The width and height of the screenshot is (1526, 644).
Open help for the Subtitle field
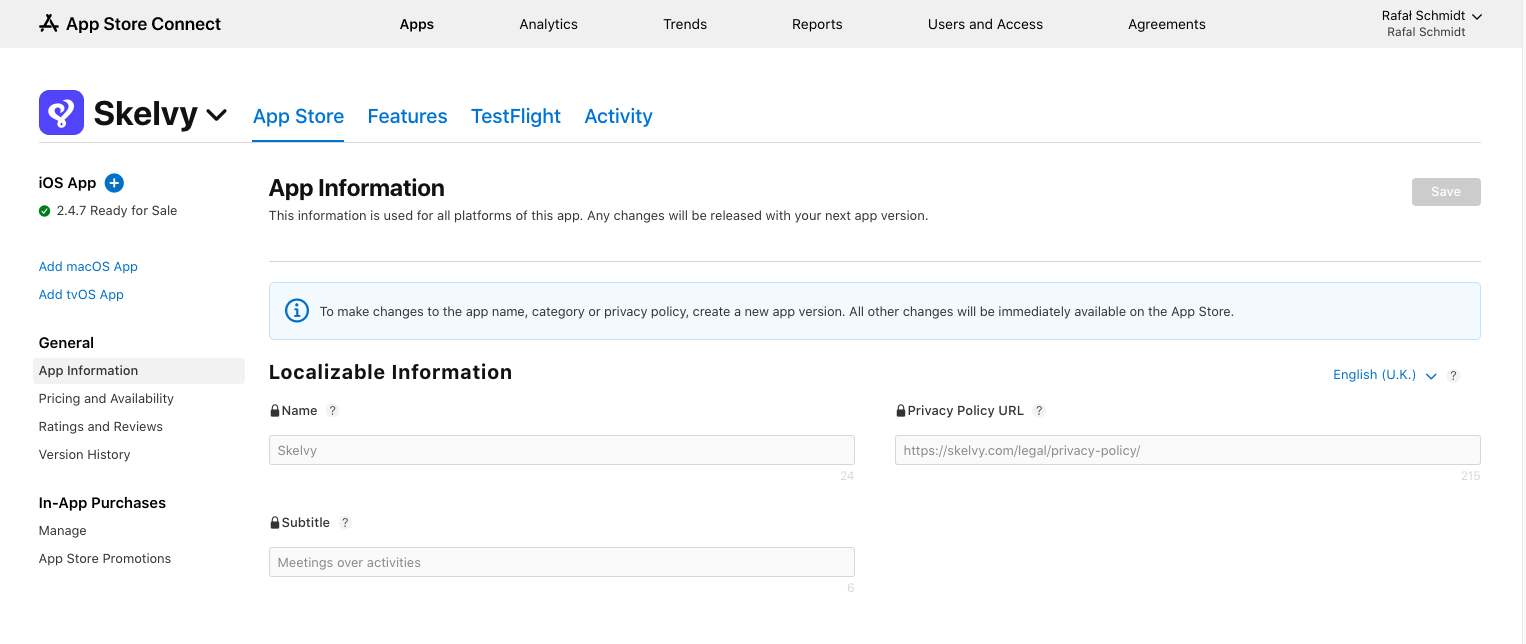(x=345, y=523)
